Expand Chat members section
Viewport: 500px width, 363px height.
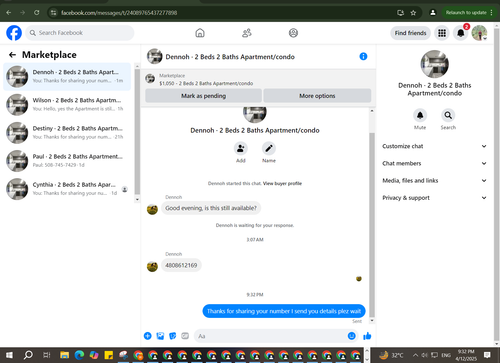coord(434,163)
